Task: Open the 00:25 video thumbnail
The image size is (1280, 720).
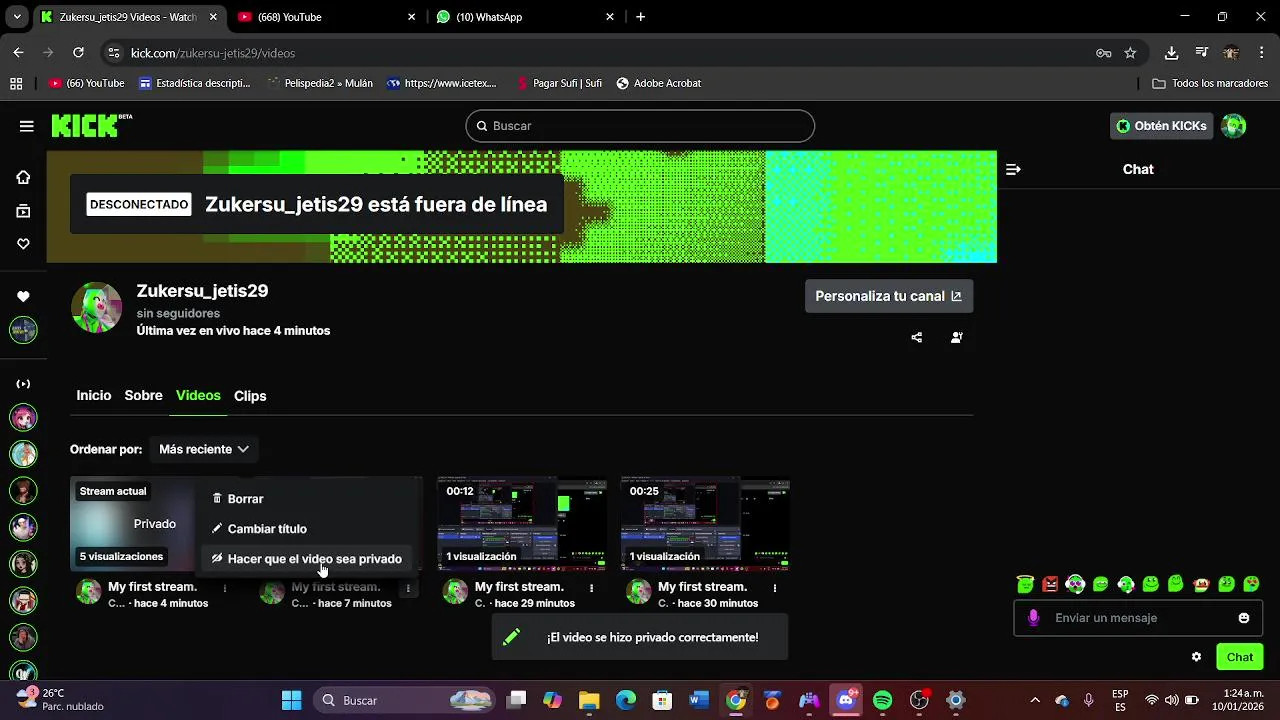Action: pyautogui.click(x=705, y=524)
